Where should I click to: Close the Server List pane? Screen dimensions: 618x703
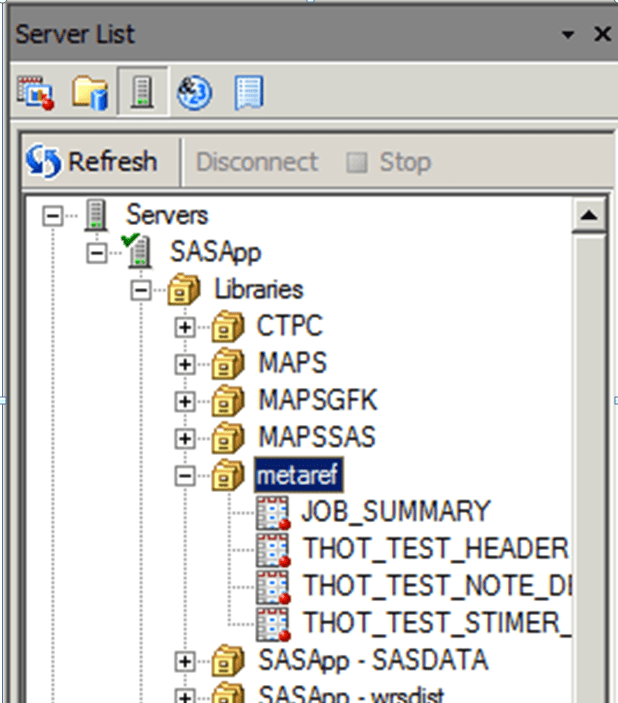(602, 34)
